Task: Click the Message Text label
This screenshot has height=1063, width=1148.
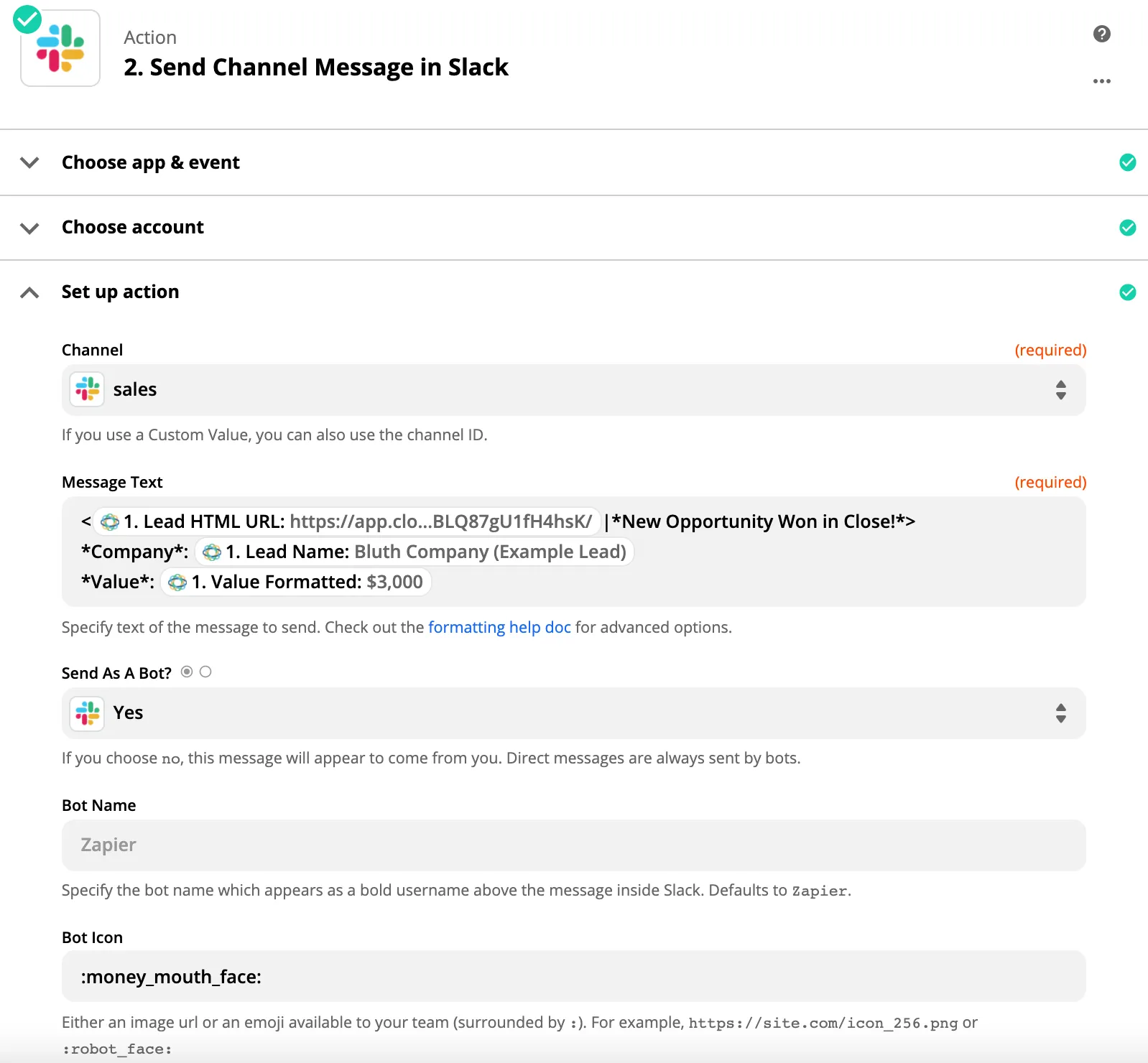Action: 112,482
